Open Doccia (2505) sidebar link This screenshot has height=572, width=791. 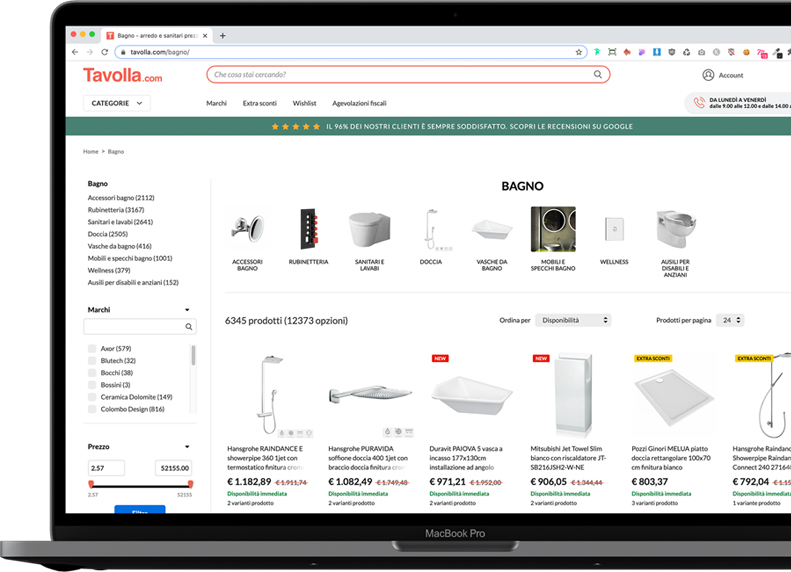point(108,234)
